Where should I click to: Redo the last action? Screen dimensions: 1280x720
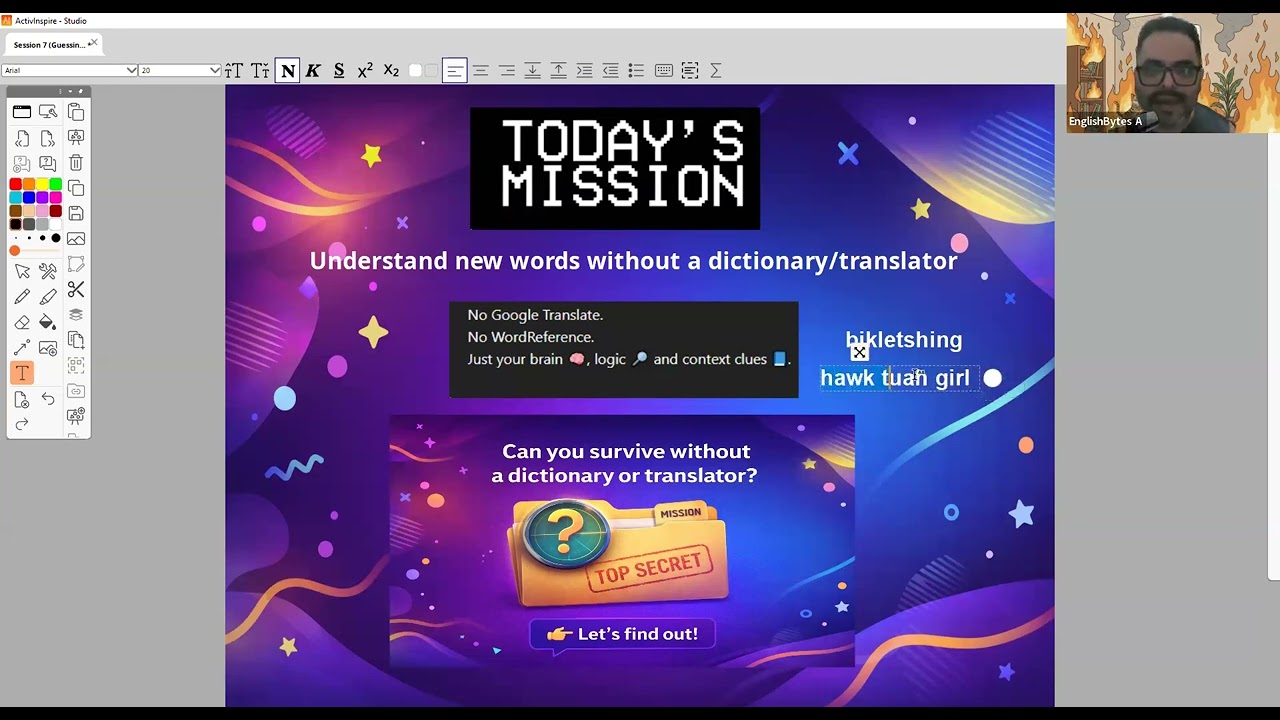(22, 424)
